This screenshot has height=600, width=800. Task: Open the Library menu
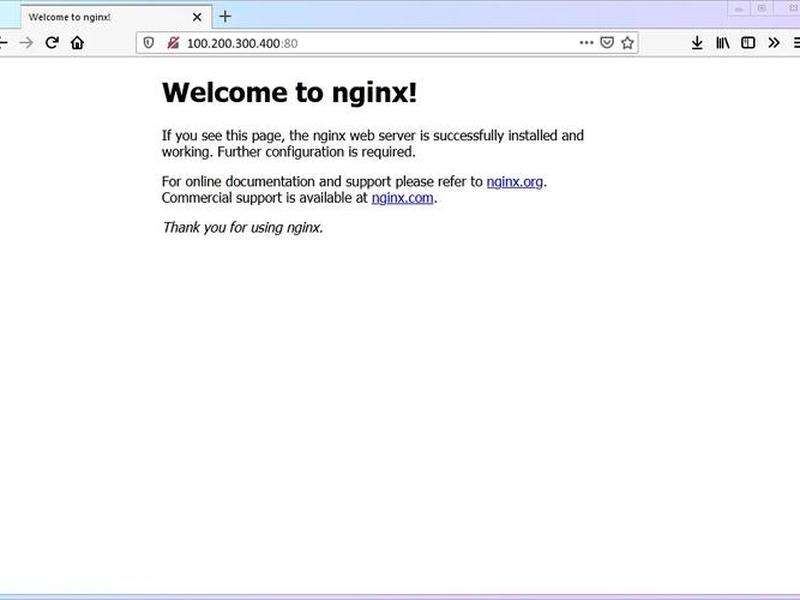[x=722, y=43]
